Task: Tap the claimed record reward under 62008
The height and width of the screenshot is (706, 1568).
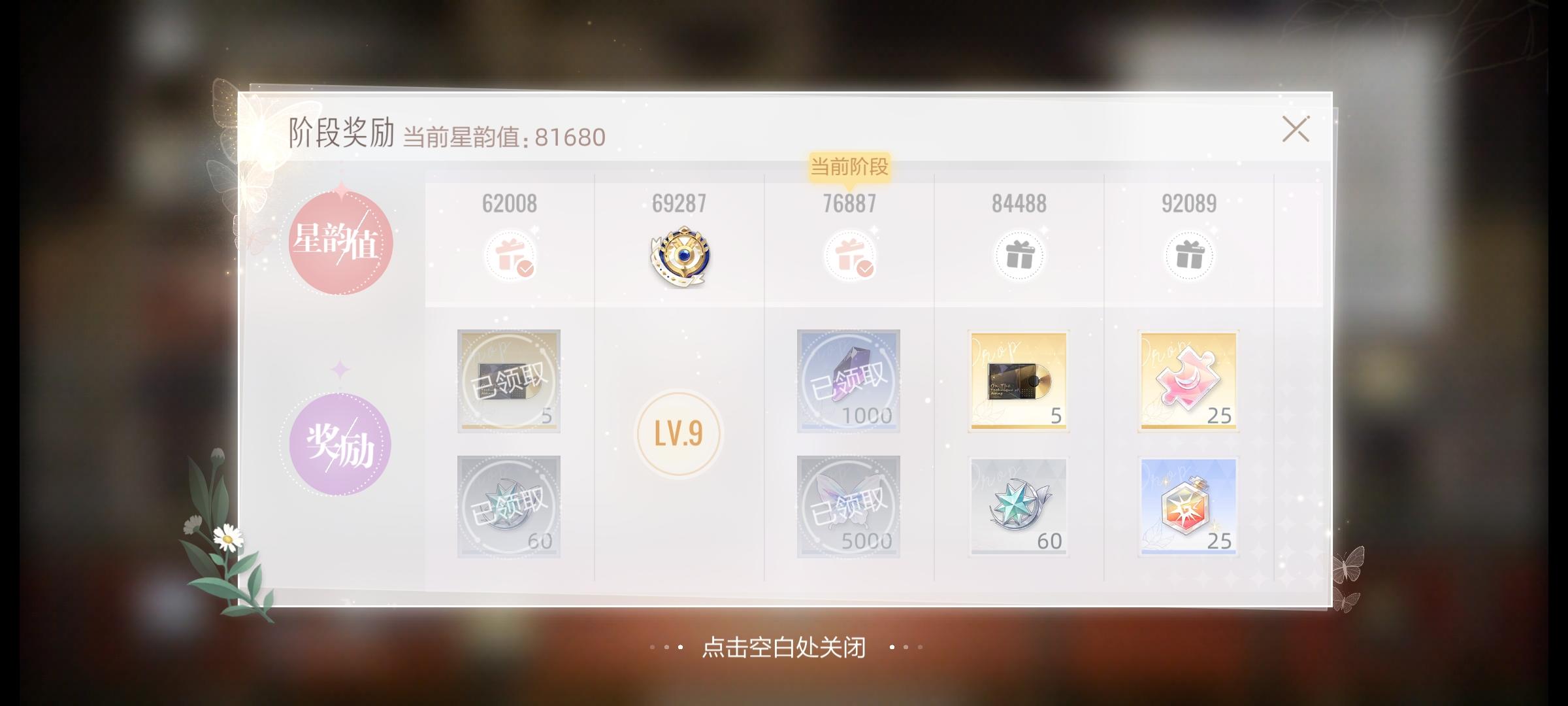Action: click(509, 381)
